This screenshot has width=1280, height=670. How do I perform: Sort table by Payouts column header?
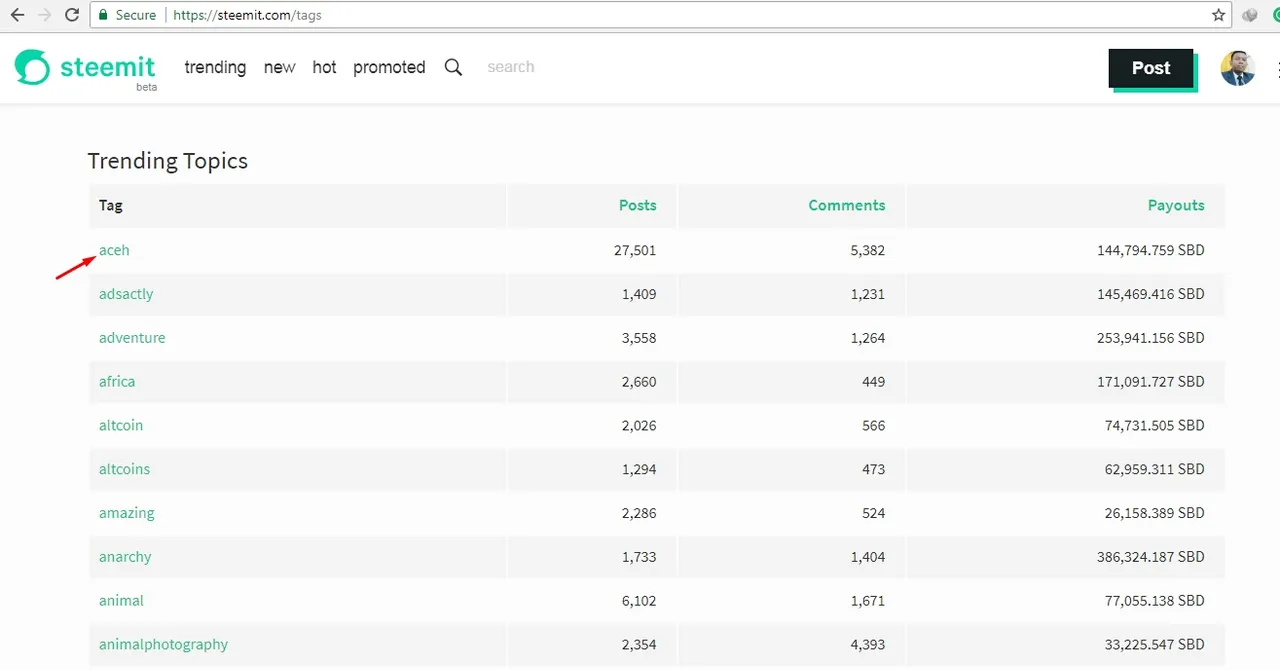click(1176, 205)
